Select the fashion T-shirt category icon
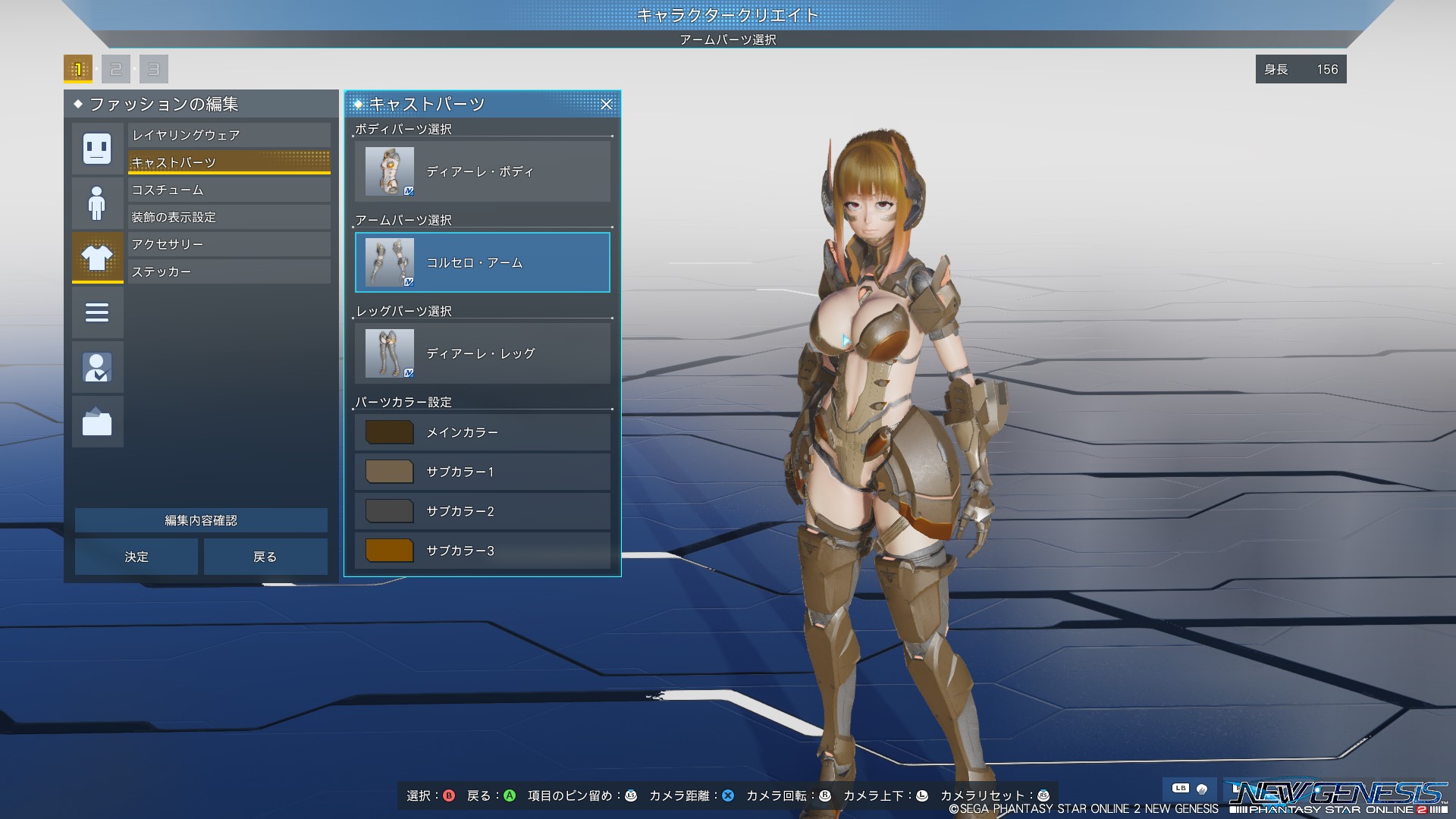Screen dimensions: 1456x819 pyautogui.click(x=97, y=258)
